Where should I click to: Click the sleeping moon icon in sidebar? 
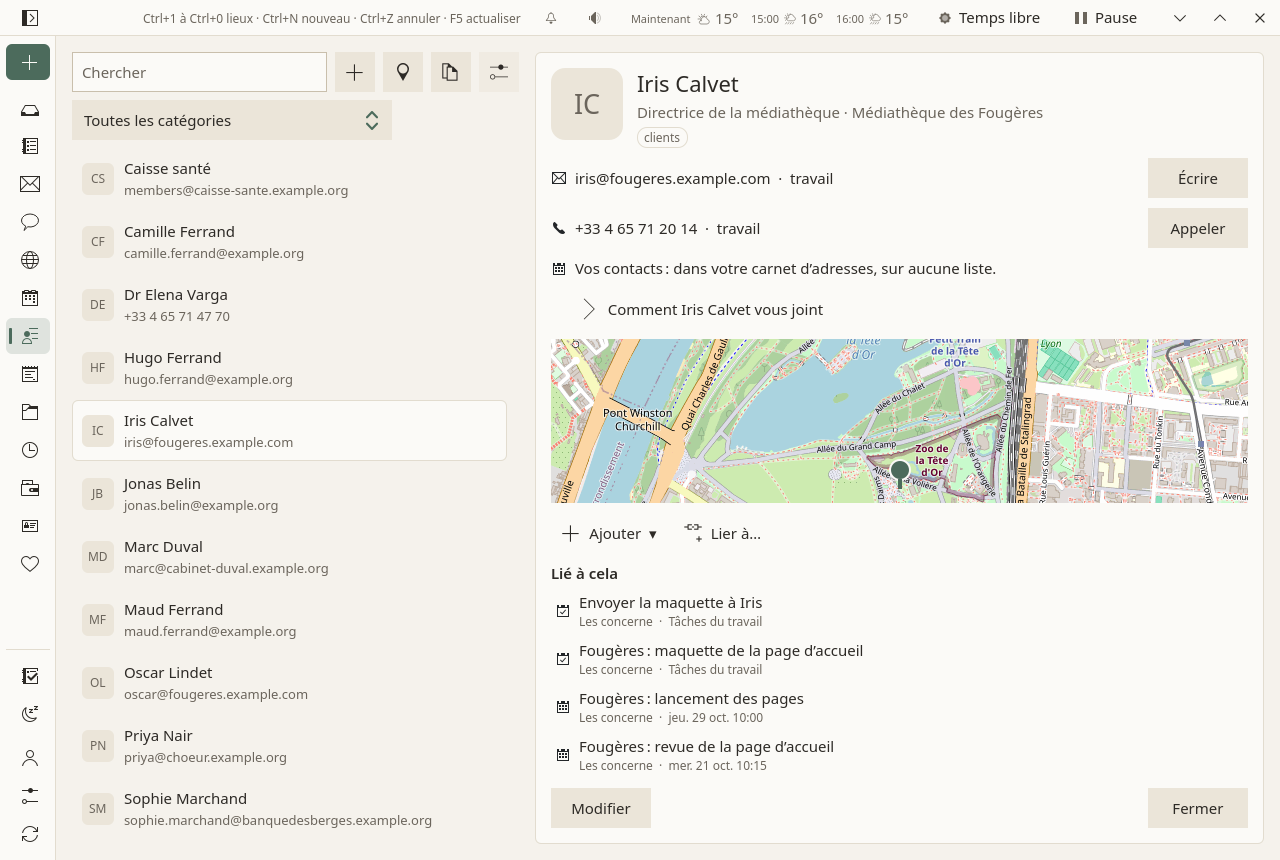click(30, 714)
